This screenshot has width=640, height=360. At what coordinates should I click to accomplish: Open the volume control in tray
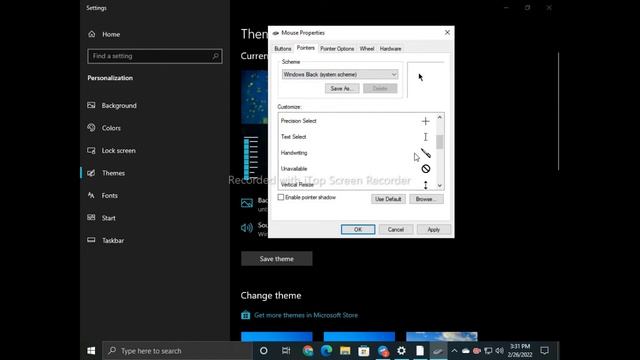[x=499, y=351]
